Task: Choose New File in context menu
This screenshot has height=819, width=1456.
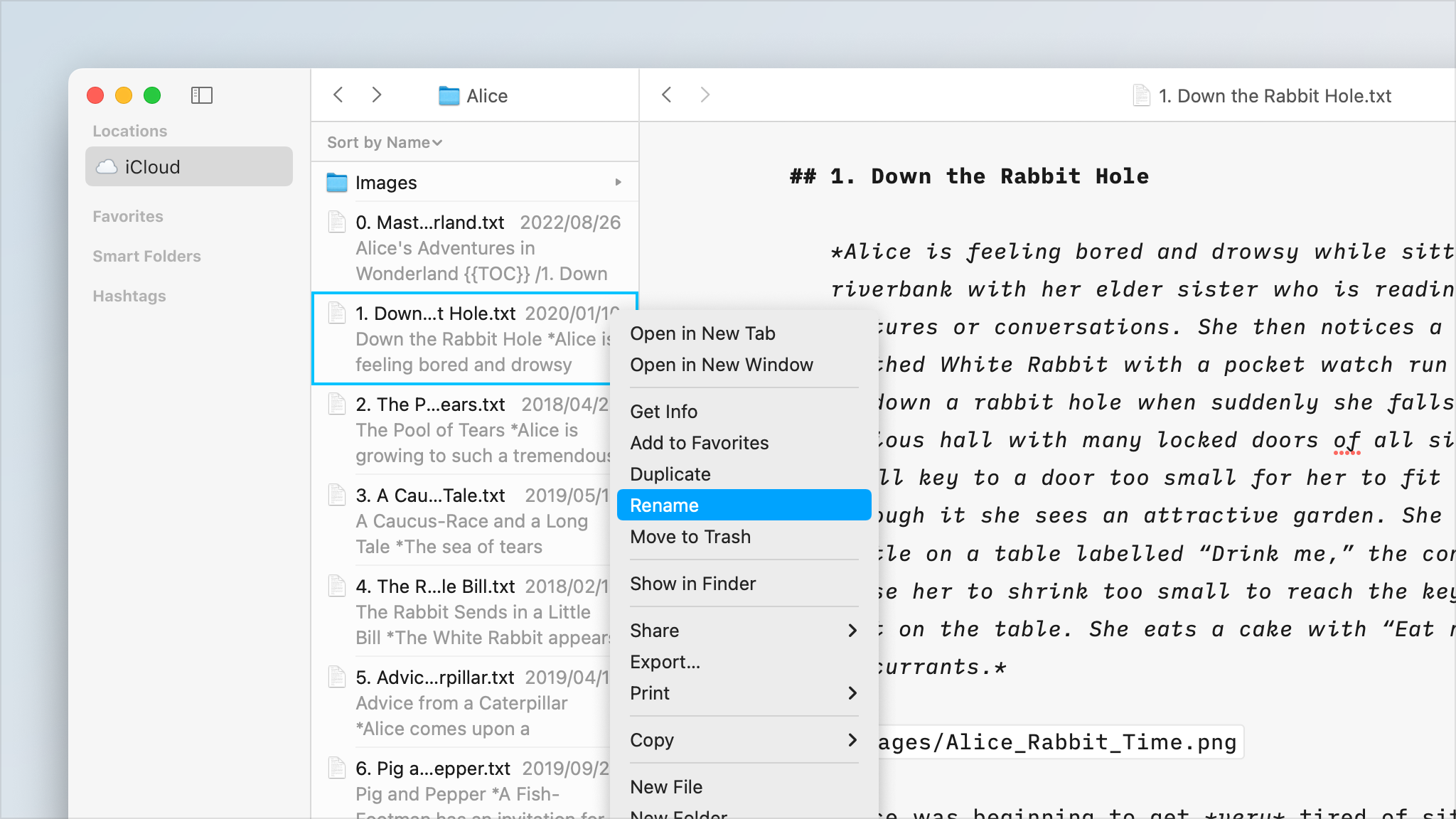Action: tap(744, 787)
